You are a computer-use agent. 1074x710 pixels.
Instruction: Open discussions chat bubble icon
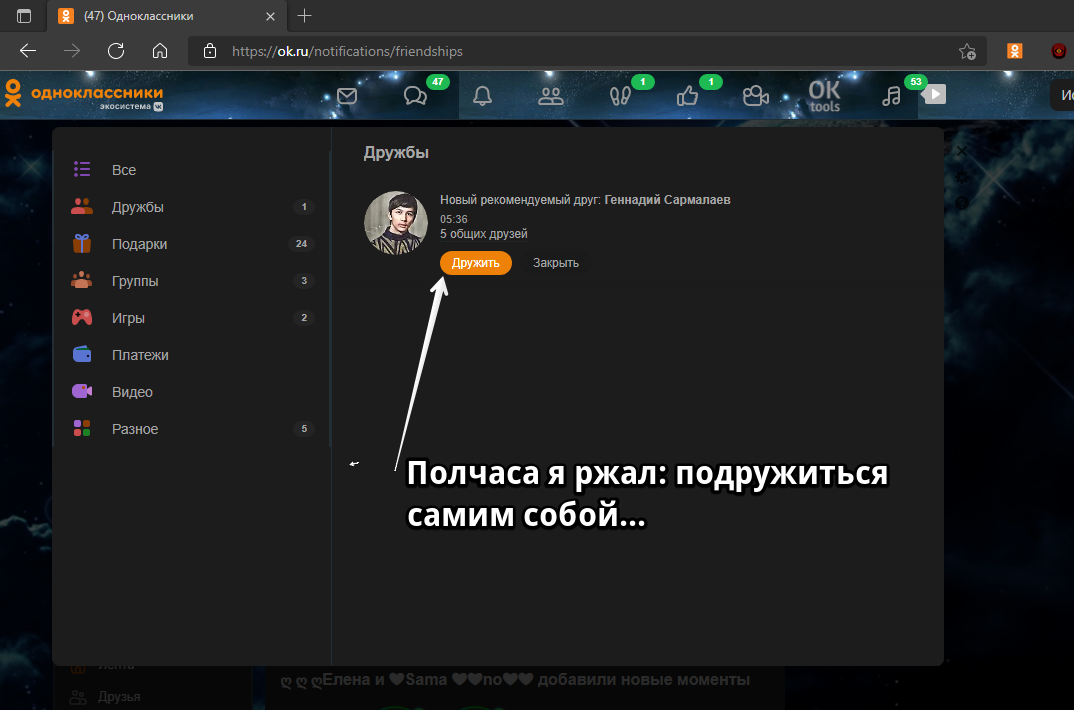click(415, 96)
